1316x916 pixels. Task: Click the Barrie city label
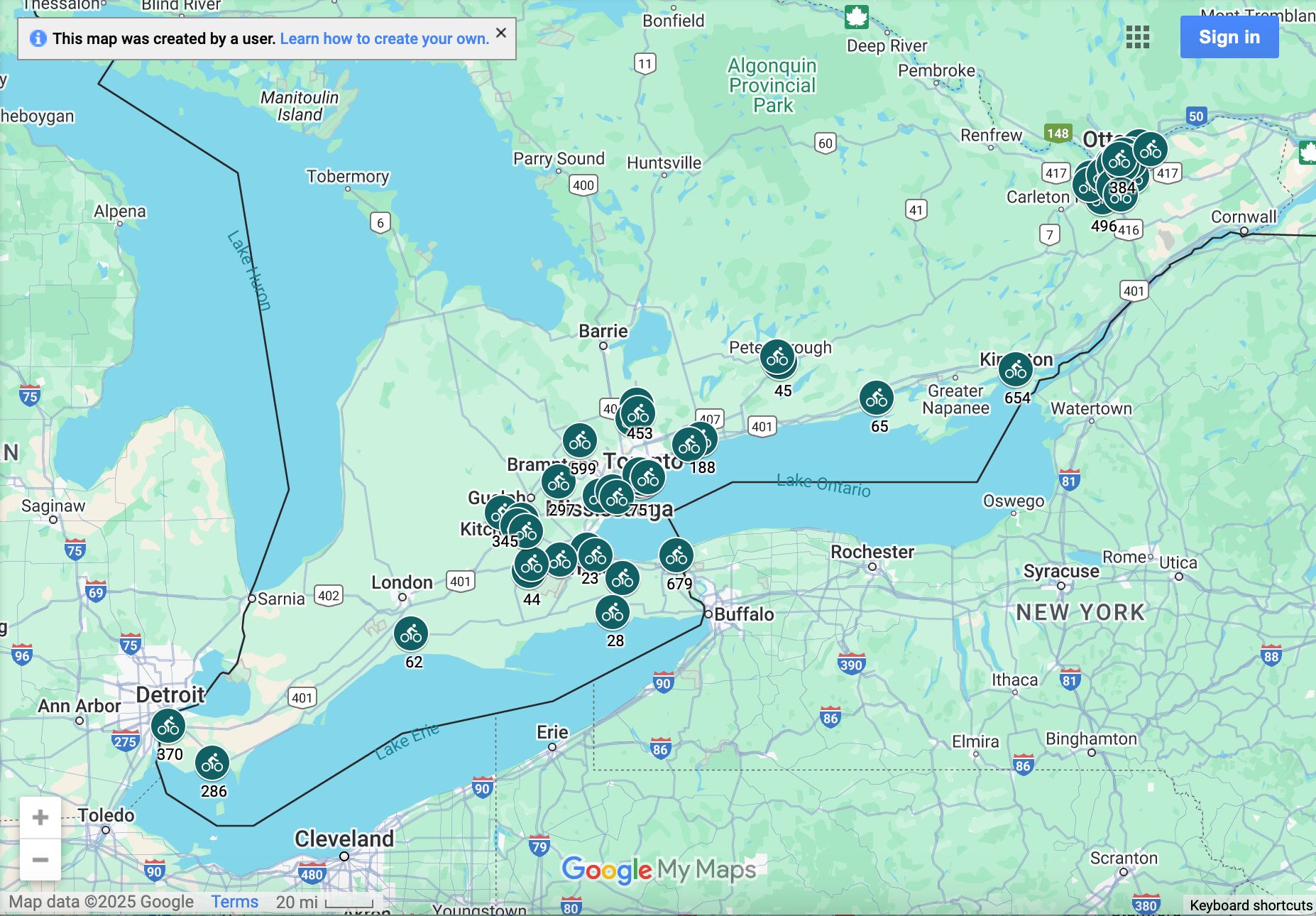pyautogui.click(x=603, y=331)
